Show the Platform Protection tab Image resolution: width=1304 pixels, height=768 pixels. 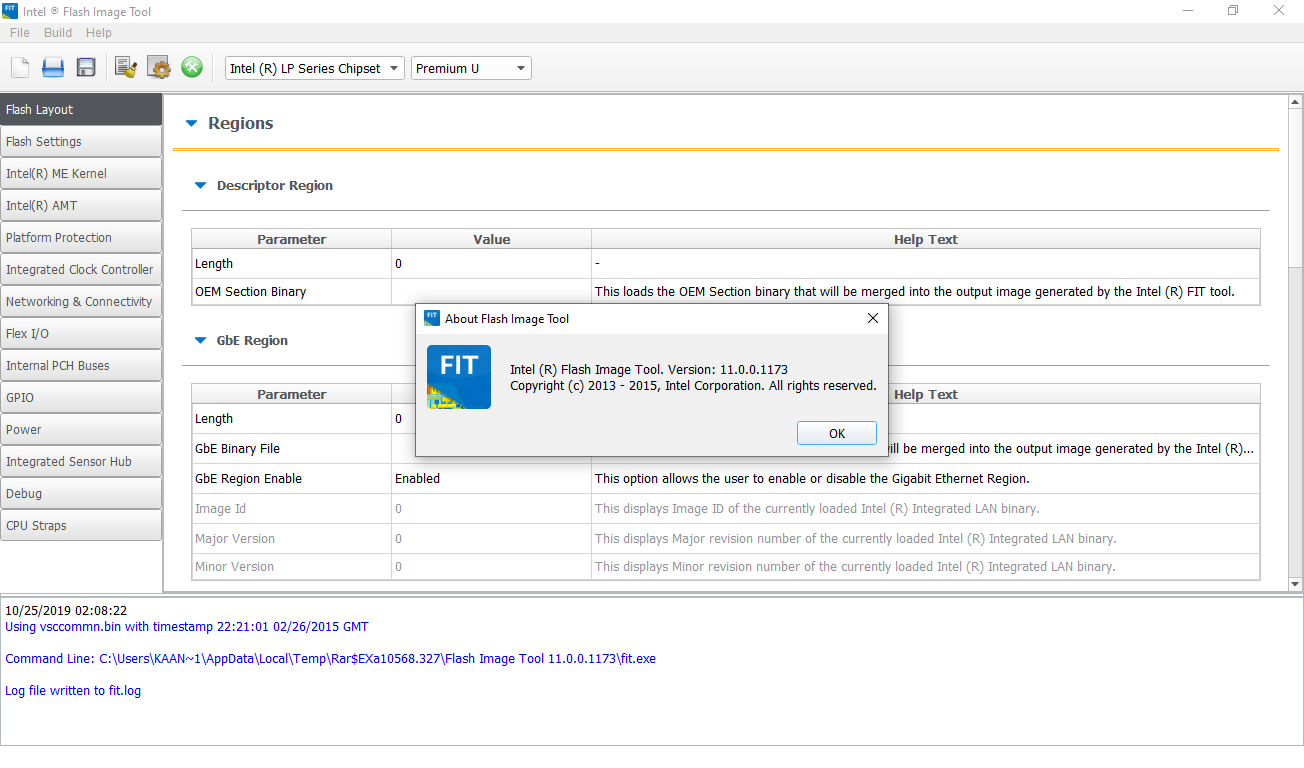pyautogui.click(x=81, y=237)
